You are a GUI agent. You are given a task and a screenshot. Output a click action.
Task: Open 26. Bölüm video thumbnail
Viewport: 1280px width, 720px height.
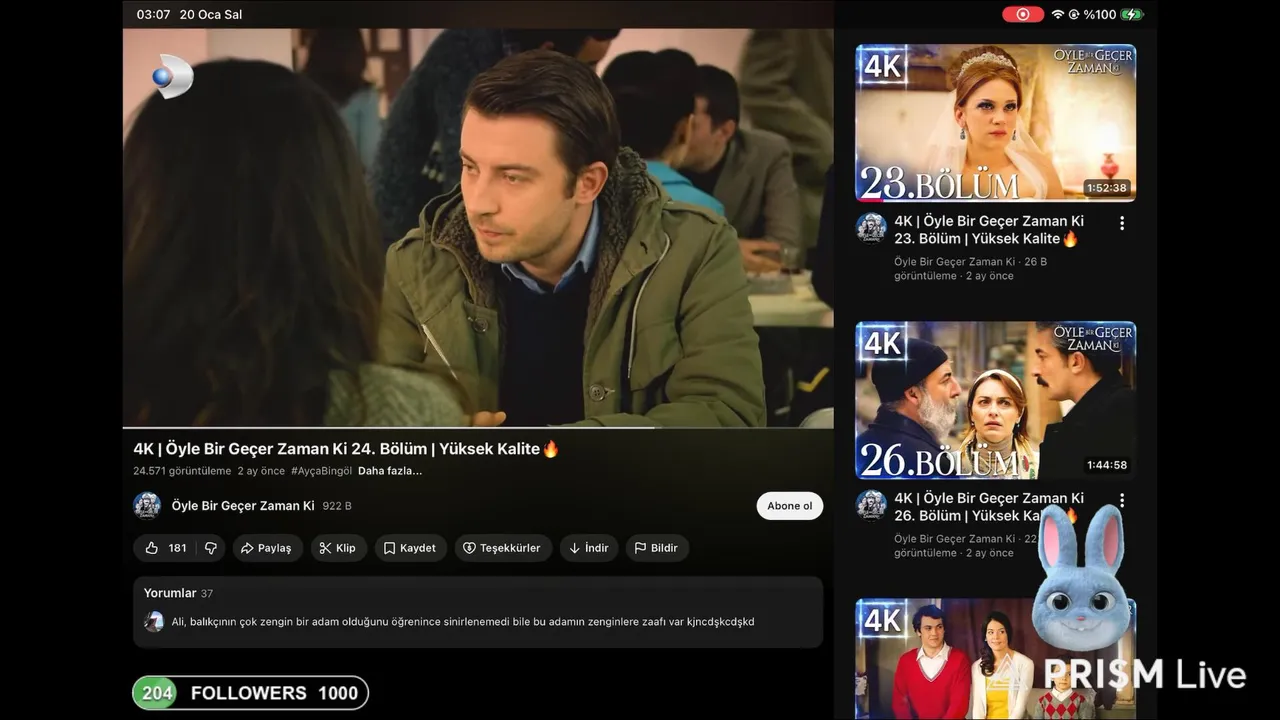tap(996, 400)
